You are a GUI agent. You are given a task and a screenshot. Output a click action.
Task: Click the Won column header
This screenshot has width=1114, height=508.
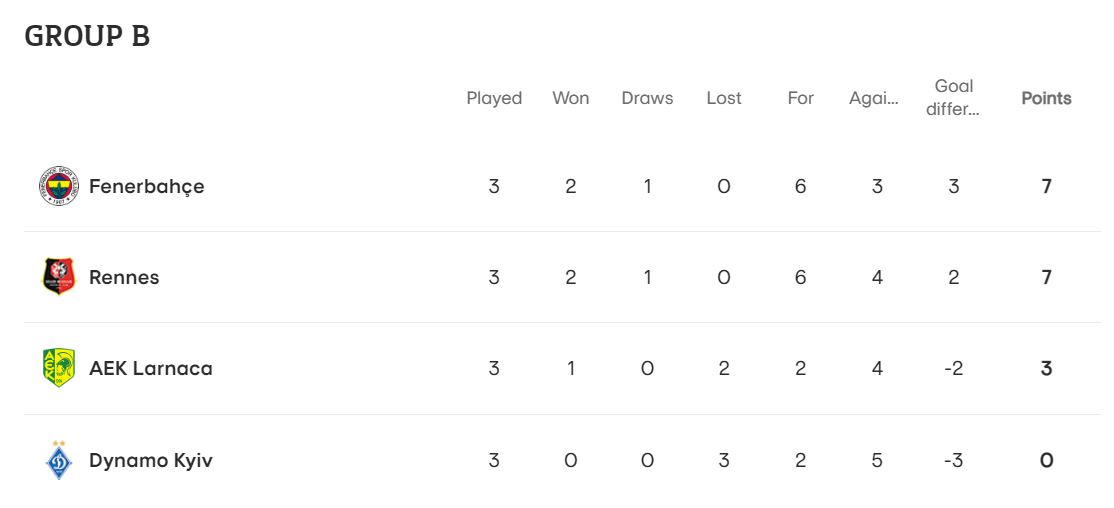tap(570, 98)
